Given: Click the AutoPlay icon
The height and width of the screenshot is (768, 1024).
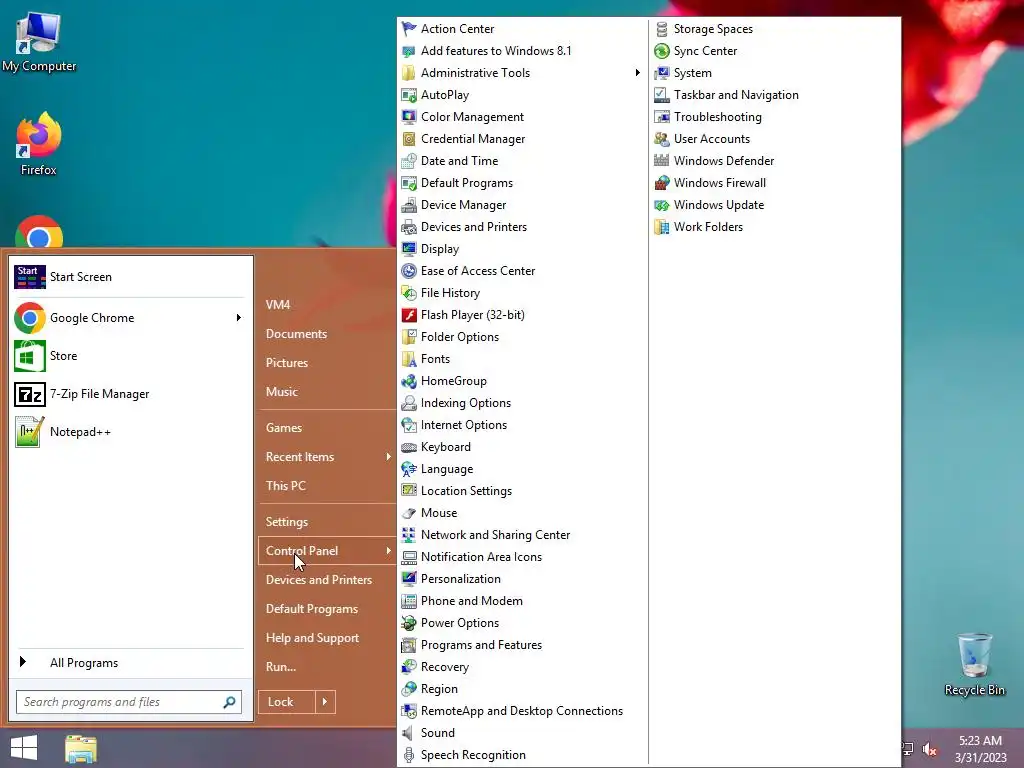Looking at the screenshot, I should pos(409,95).
